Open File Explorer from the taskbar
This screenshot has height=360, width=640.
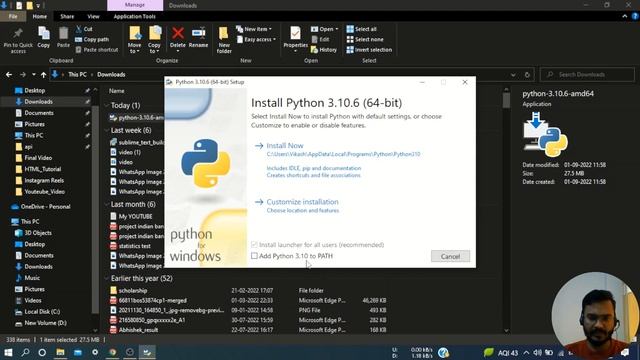pyautogui.click(x=60, y=352)
